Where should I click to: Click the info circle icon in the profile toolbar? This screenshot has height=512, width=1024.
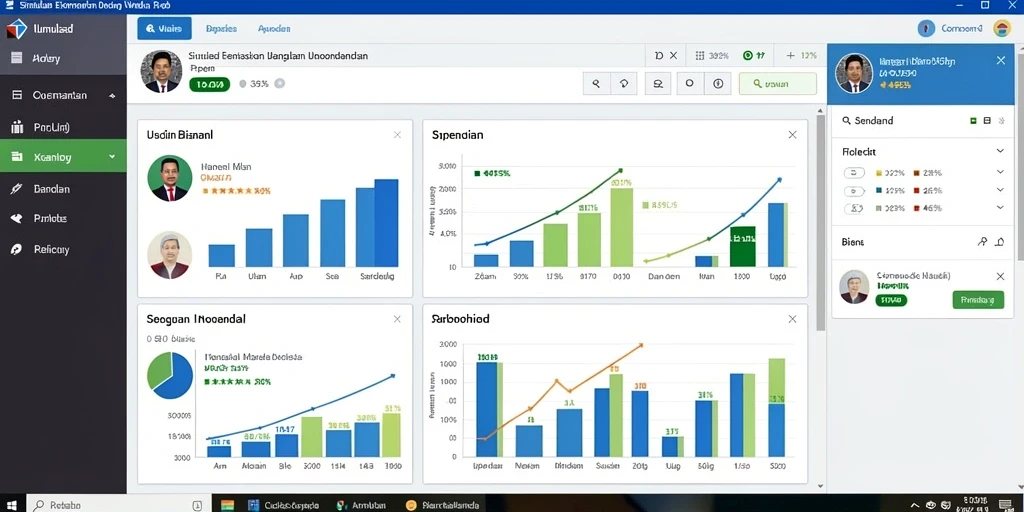click(718, 84)
